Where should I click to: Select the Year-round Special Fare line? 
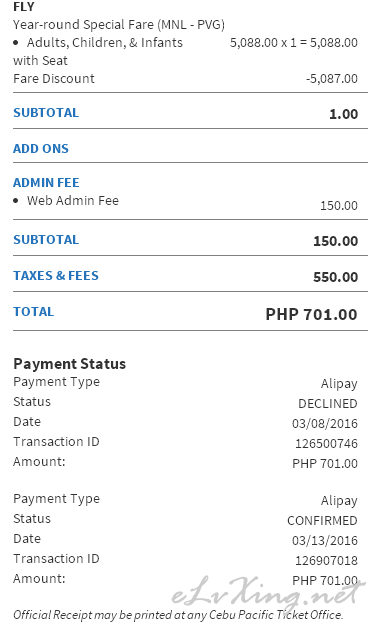119,24
